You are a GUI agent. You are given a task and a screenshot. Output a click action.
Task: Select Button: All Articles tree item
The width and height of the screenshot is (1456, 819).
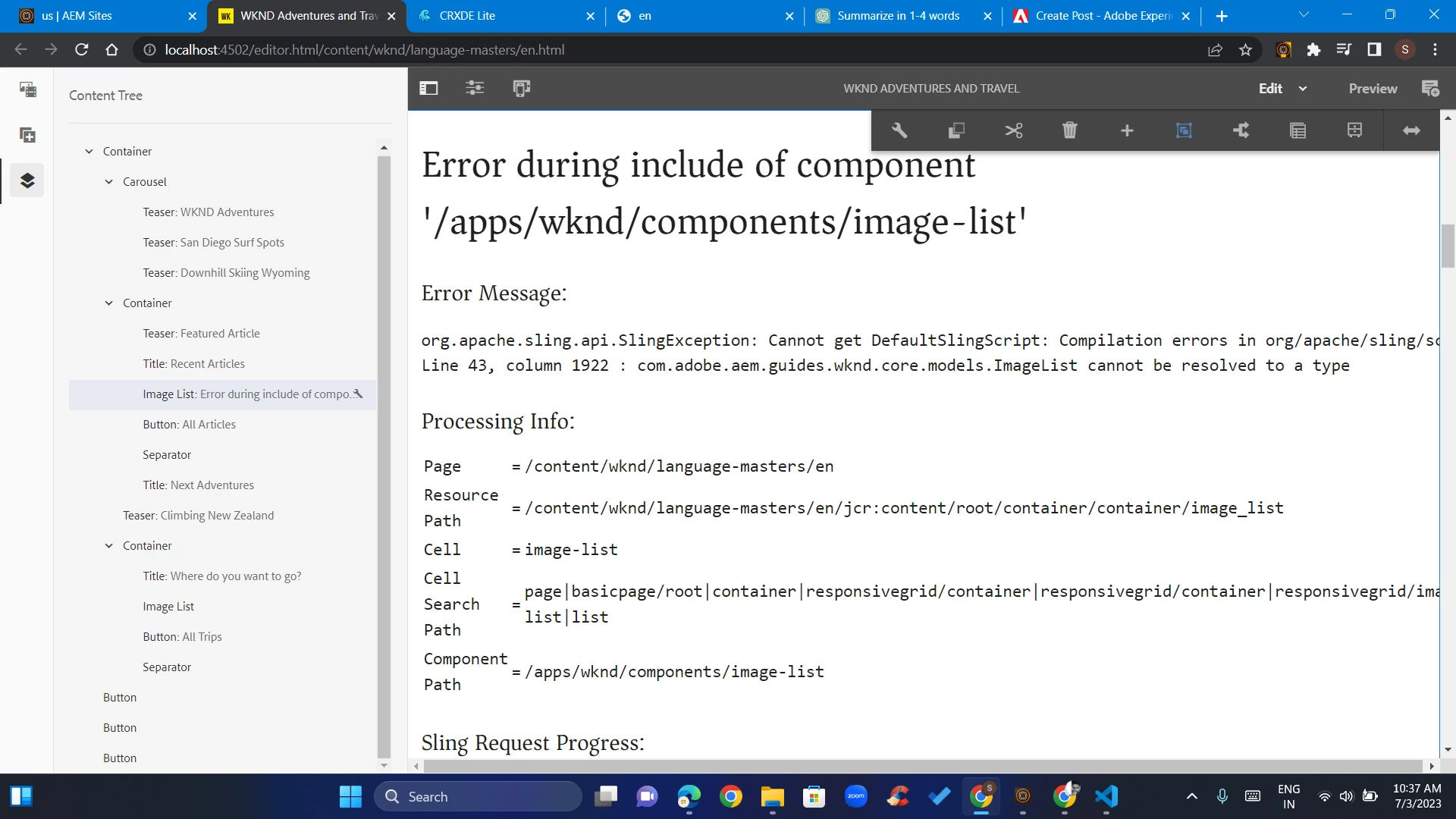pos(189,425)
